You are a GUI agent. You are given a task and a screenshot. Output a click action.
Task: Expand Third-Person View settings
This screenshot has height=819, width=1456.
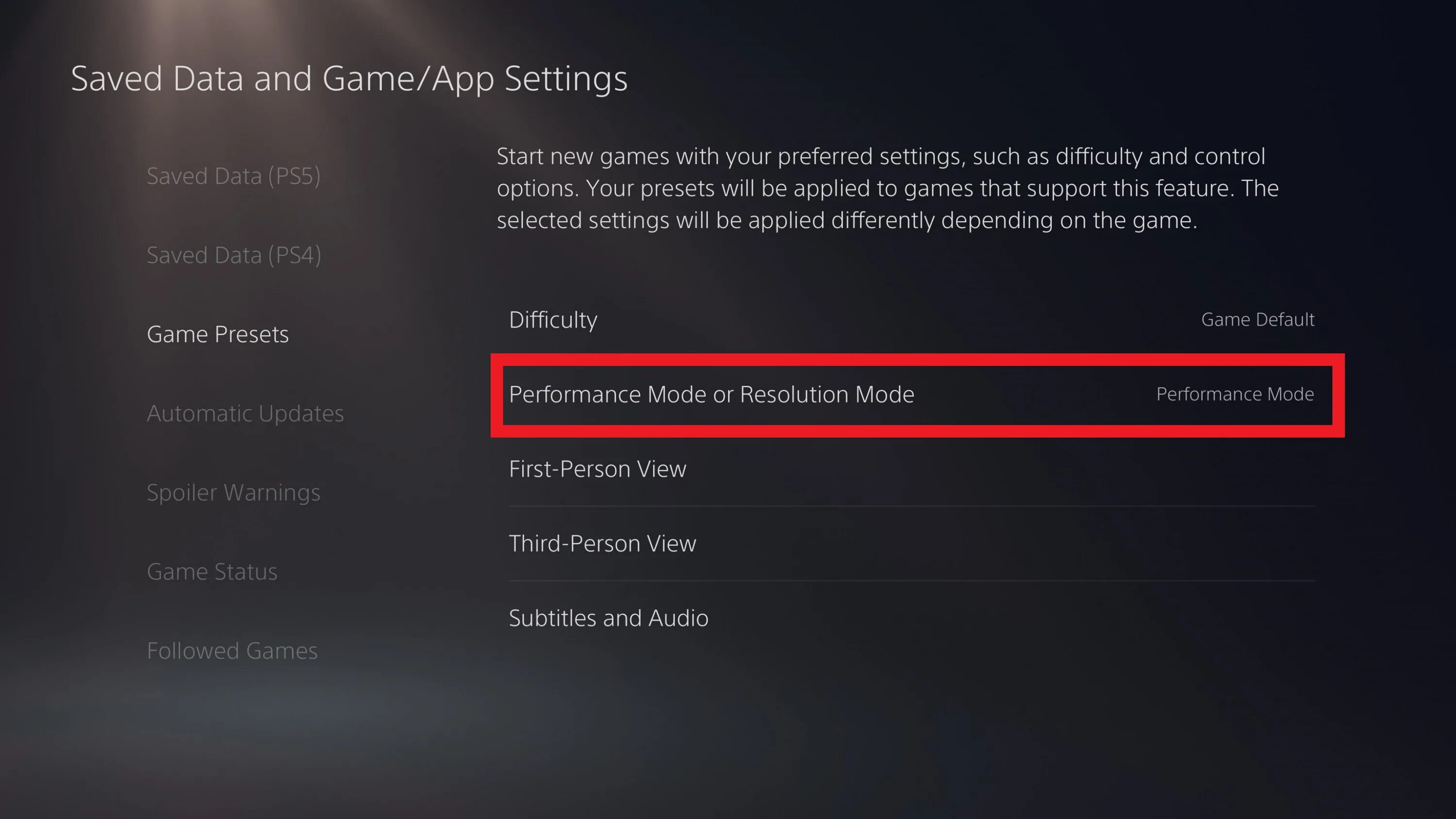click(x=911, y=543)
